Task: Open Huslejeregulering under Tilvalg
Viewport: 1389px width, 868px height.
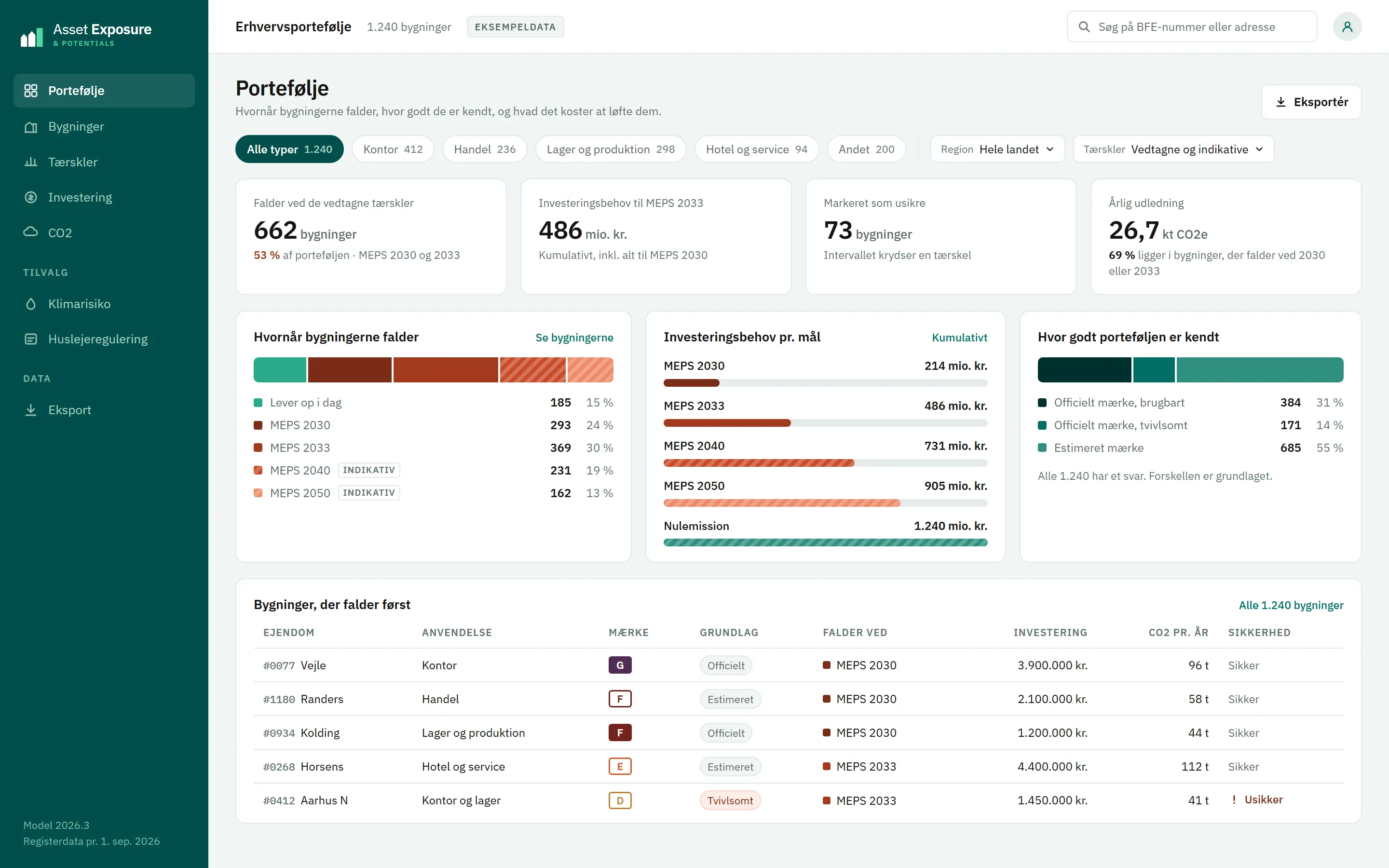Action: click(104, 339)
